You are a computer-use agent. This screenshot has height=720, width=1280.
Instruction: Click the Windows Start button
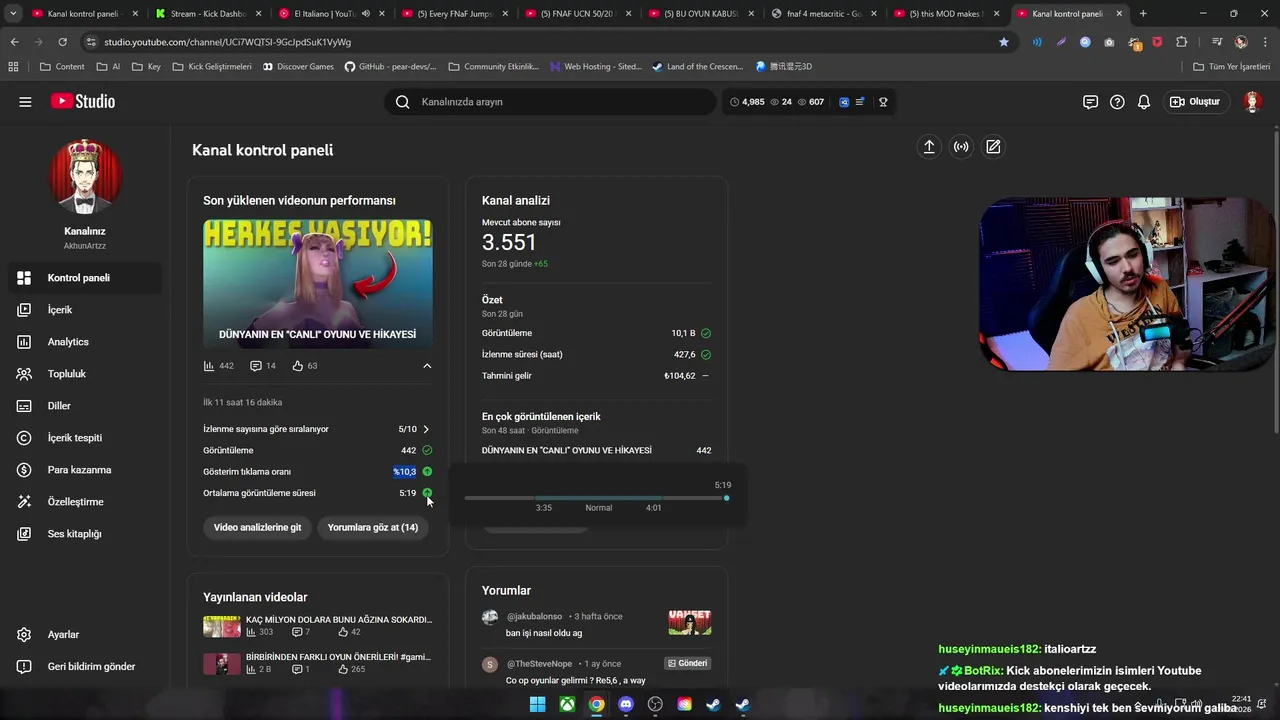pyautogui.click(x=538, y=704)
